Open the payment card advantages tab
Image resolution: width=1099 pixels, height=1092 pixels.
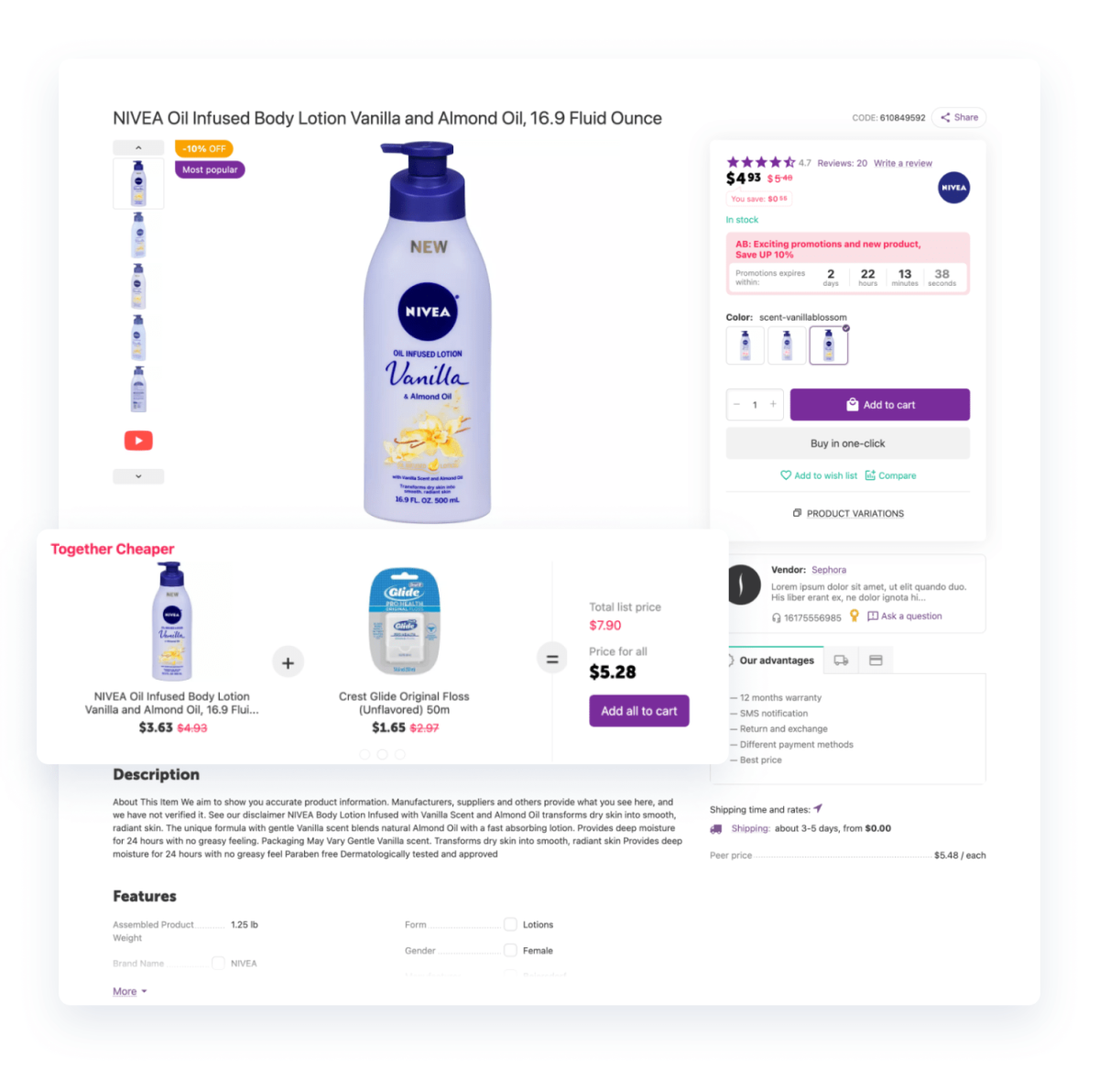pyautogui.click(x=876, y=661)
